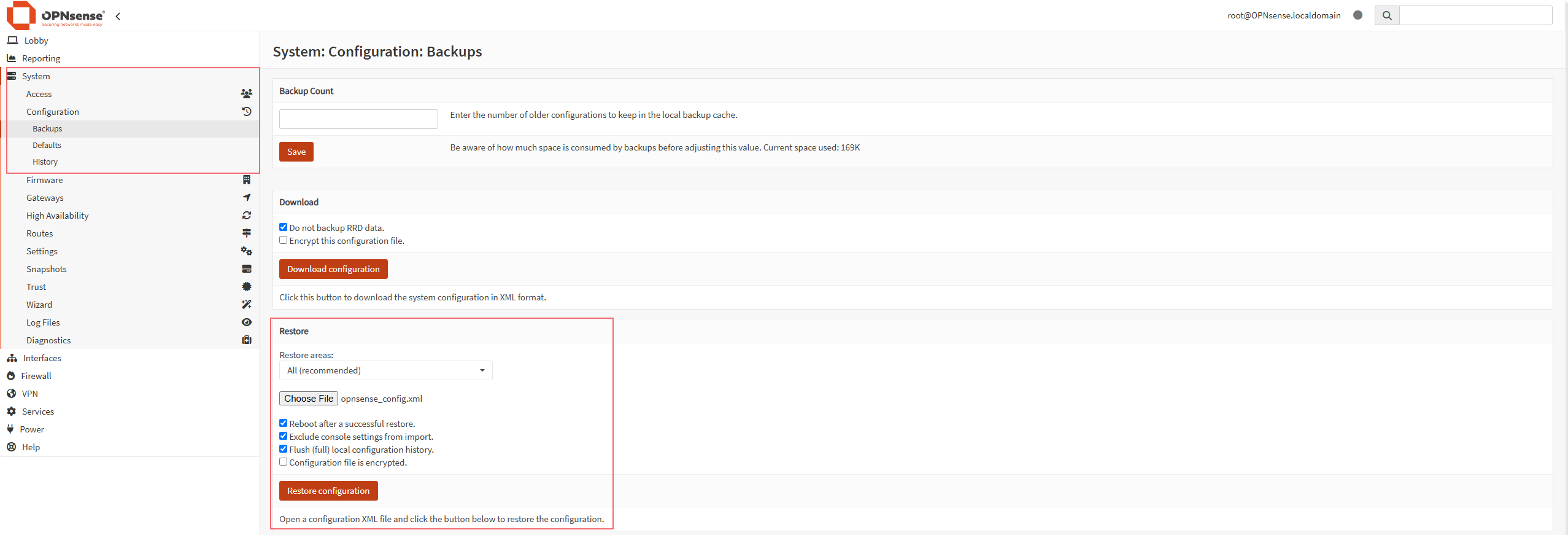The image size is (1568, 535).
Task: Disable Reboot after a successful restore
Action: pyautogui.click(x=284, y=423)
